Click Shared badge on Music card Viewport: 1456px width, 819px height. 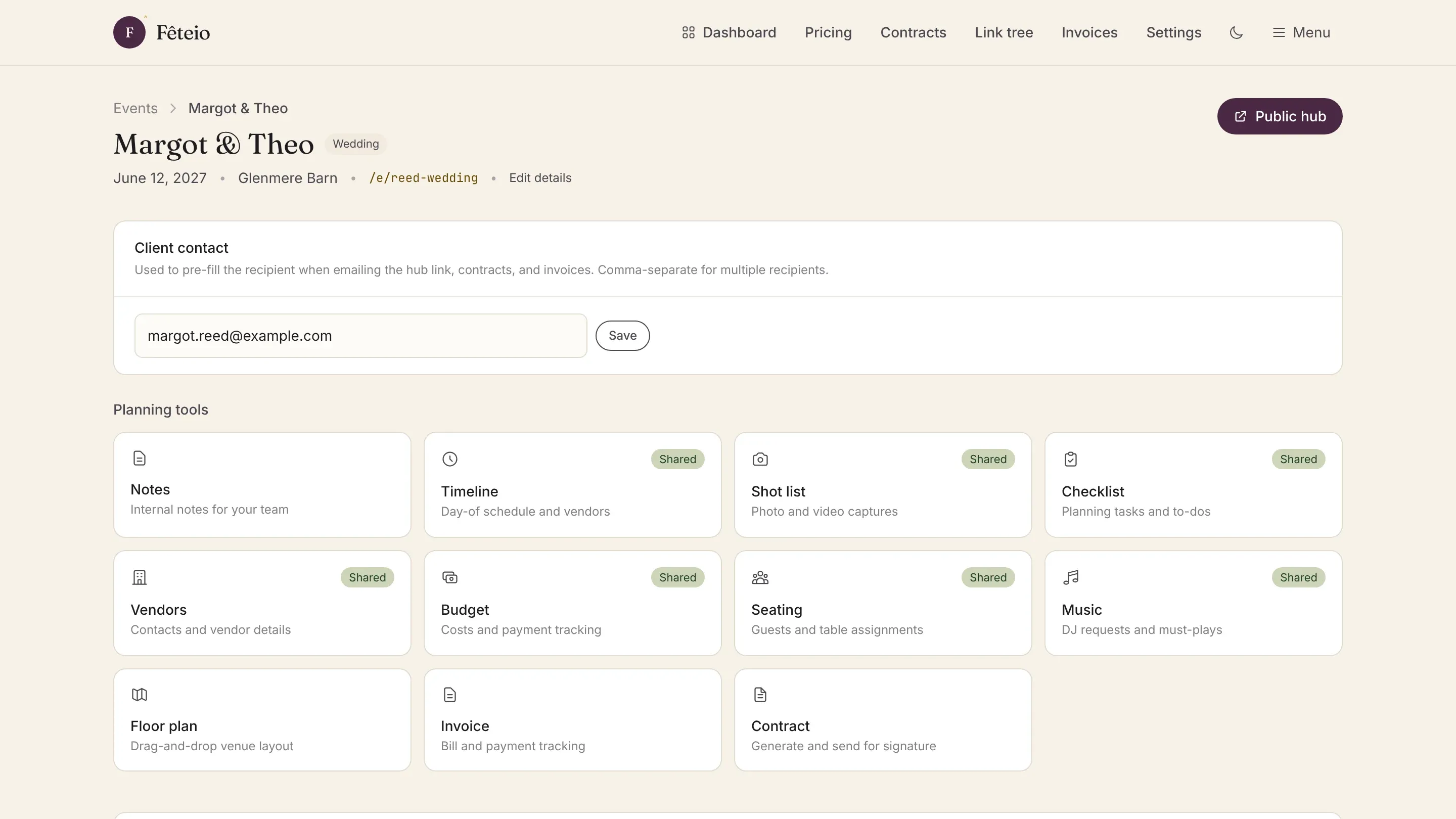[1298, 577]
